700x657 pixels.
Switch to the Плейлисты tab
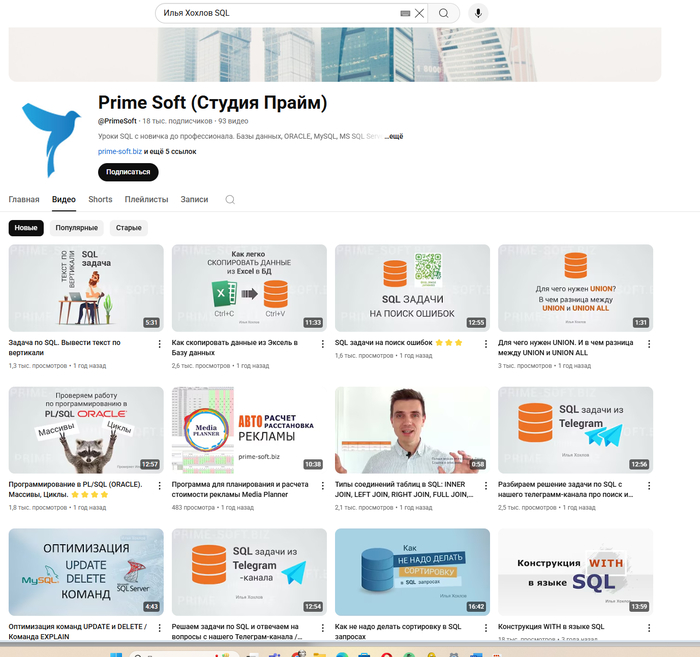point(146,200)
